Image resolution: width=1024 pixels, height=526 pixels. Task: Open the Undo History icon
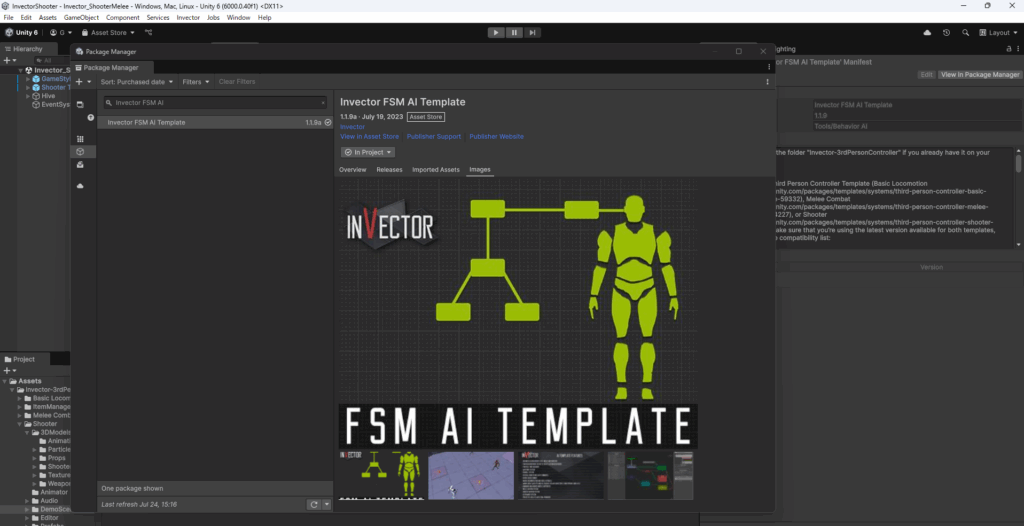point(946,33)
